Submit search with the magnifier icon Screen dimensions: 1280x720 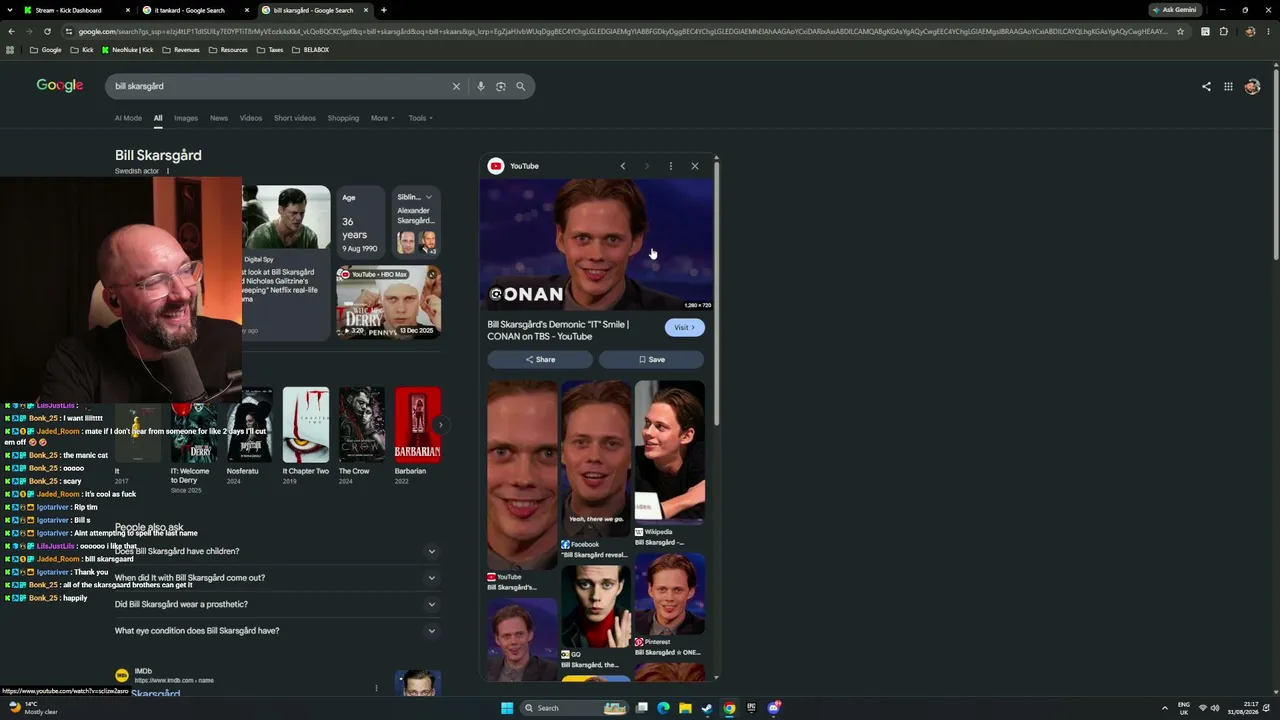point(520,86)
